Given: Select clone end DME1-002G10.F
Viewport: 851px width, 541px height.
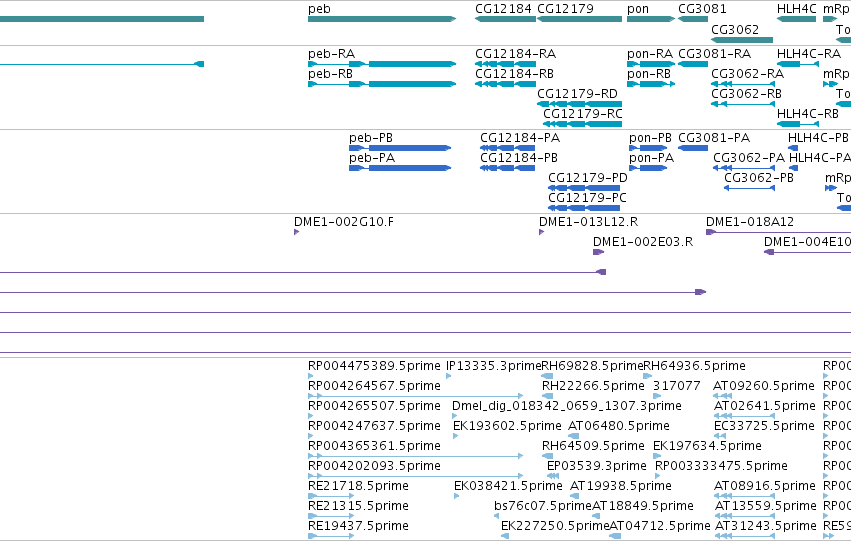Looking at the screenshot, I should [x=344, y=222].
